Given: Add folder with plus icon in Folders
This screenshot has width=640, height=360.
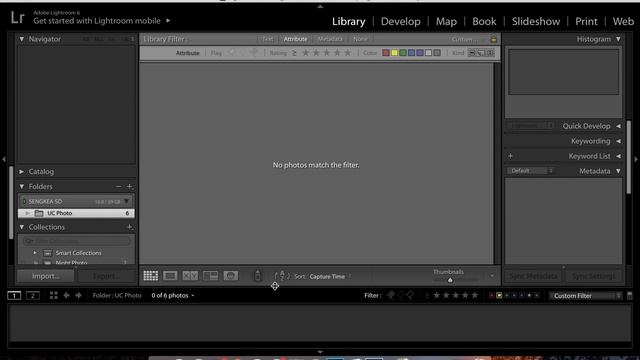Looking at the screenshot, I should (129, 187).
